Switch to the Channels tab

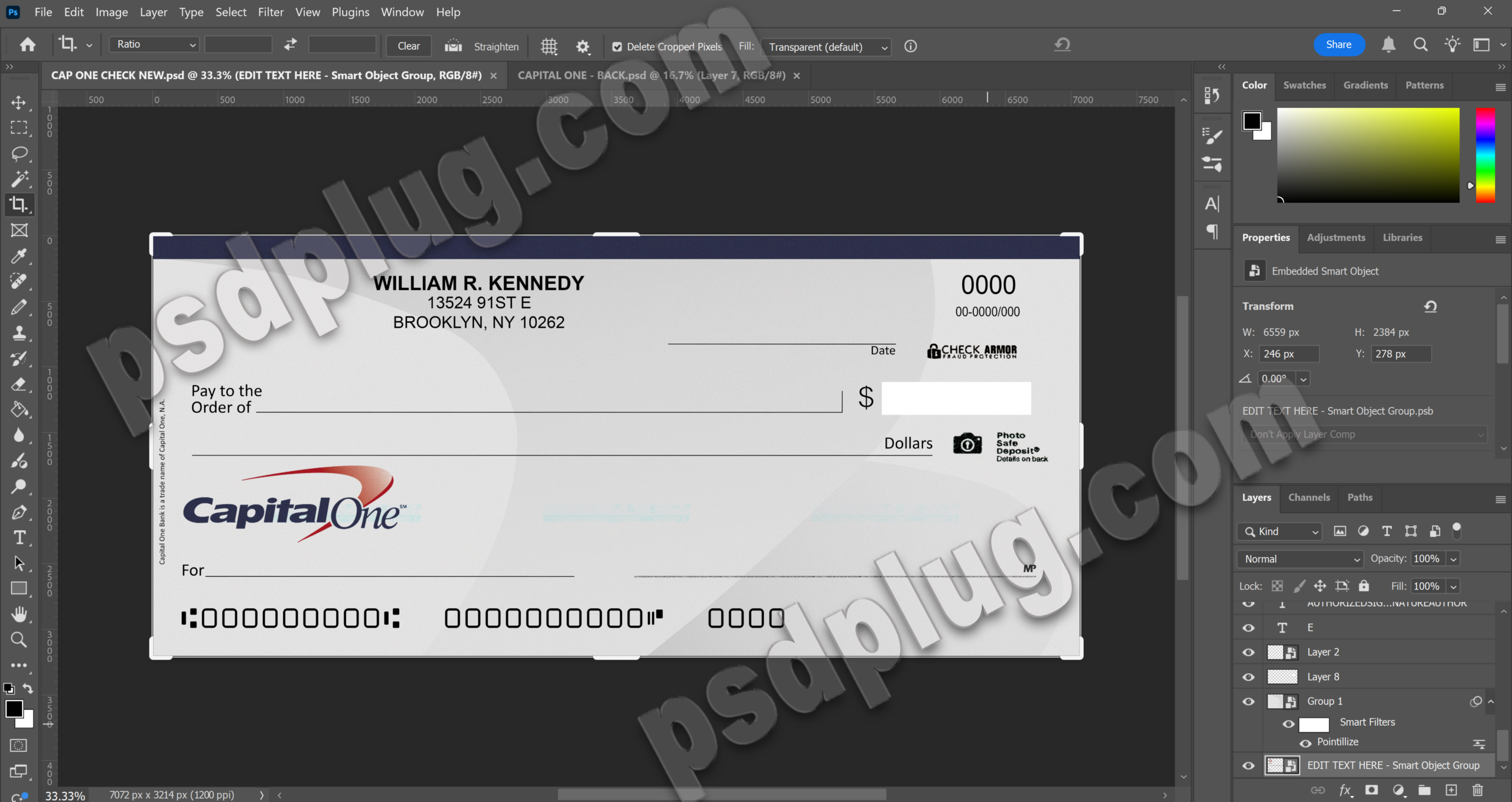point(1309,497)
